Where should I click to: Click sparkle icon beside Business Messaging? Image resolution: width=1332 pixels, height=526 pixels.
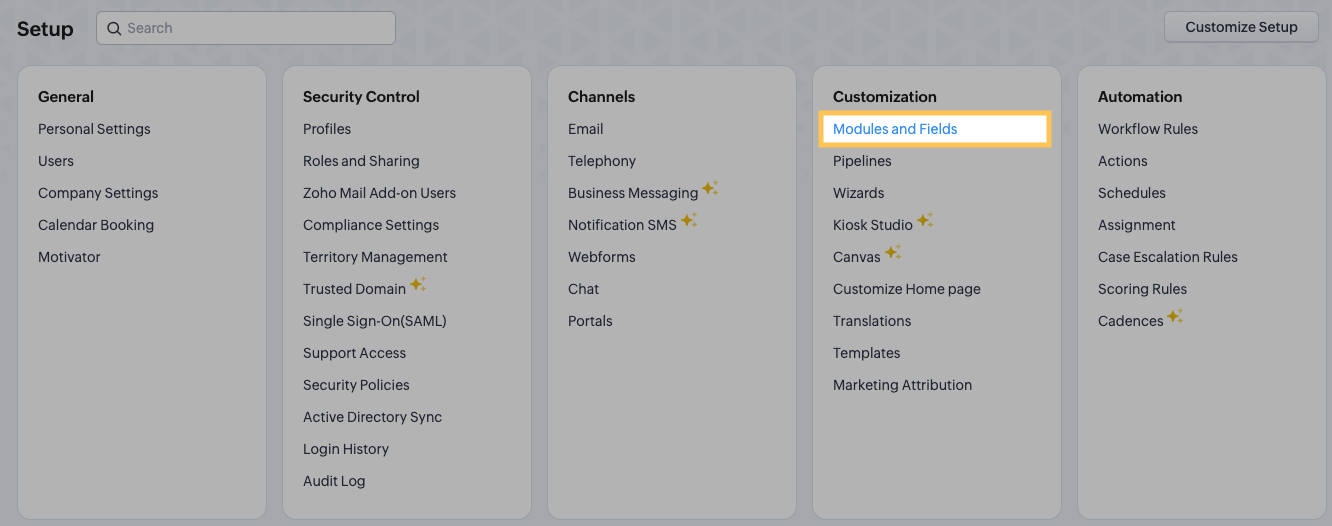[x=710, y=188]
